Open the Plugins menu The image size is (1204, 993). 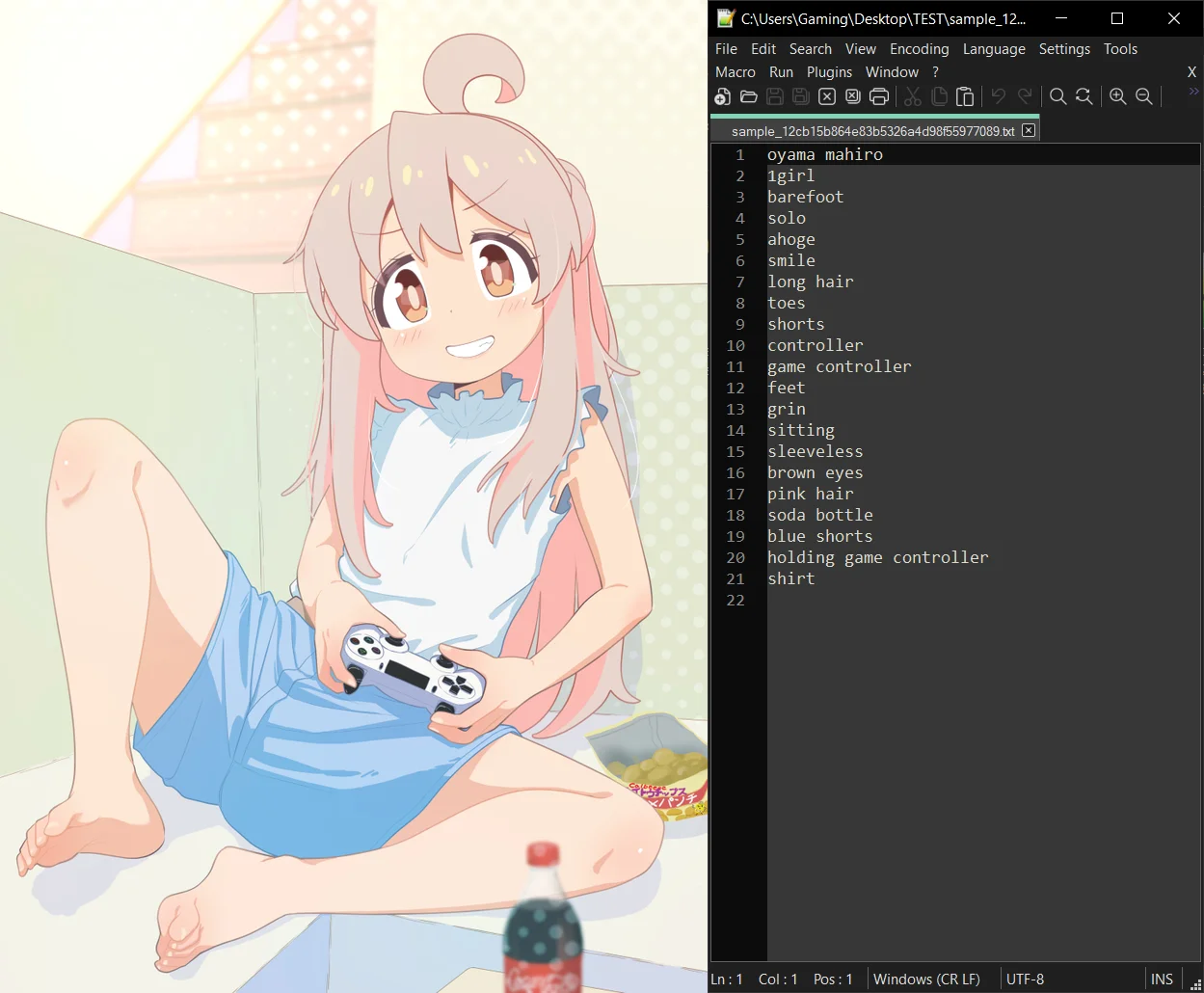coord(829,72)
